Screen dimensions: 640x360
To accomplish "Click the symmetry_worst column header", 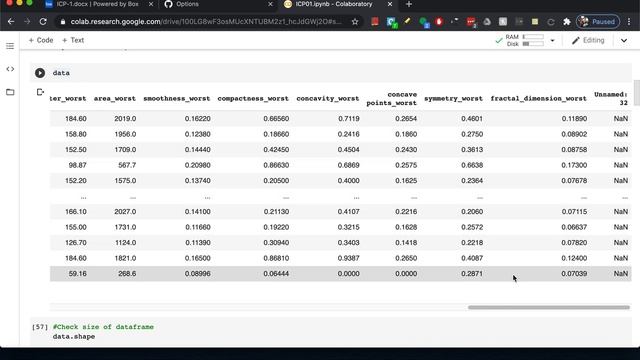I will (453, 98).
